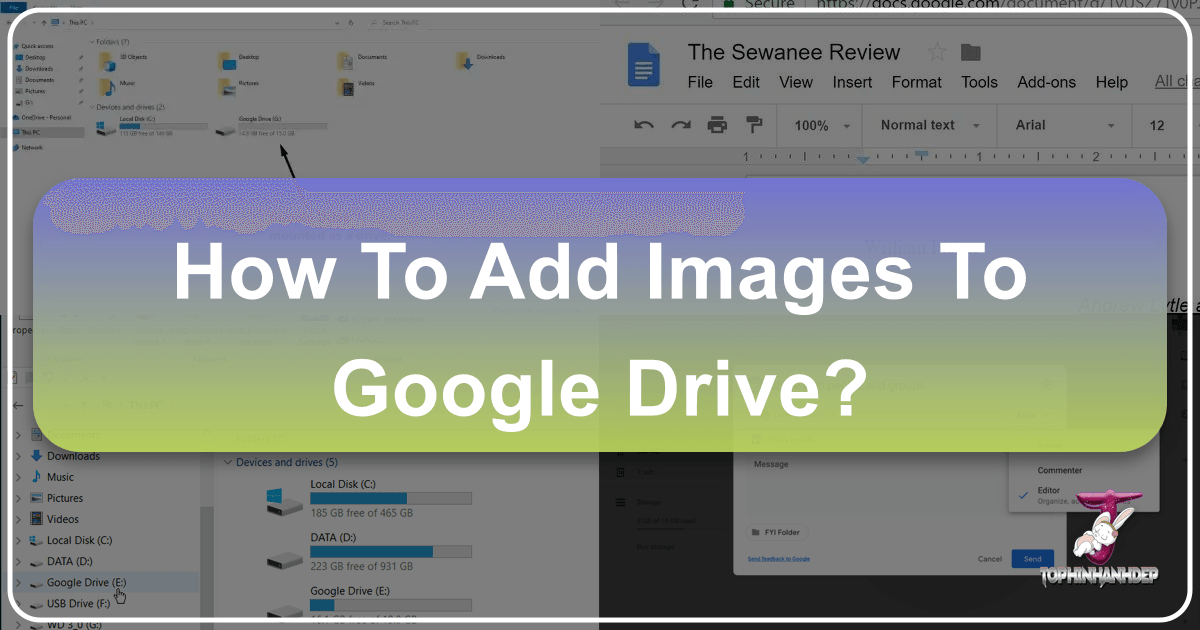1200x630 pixels.
Task: Select the Paint format tool
Action: [x=755, y=123]
